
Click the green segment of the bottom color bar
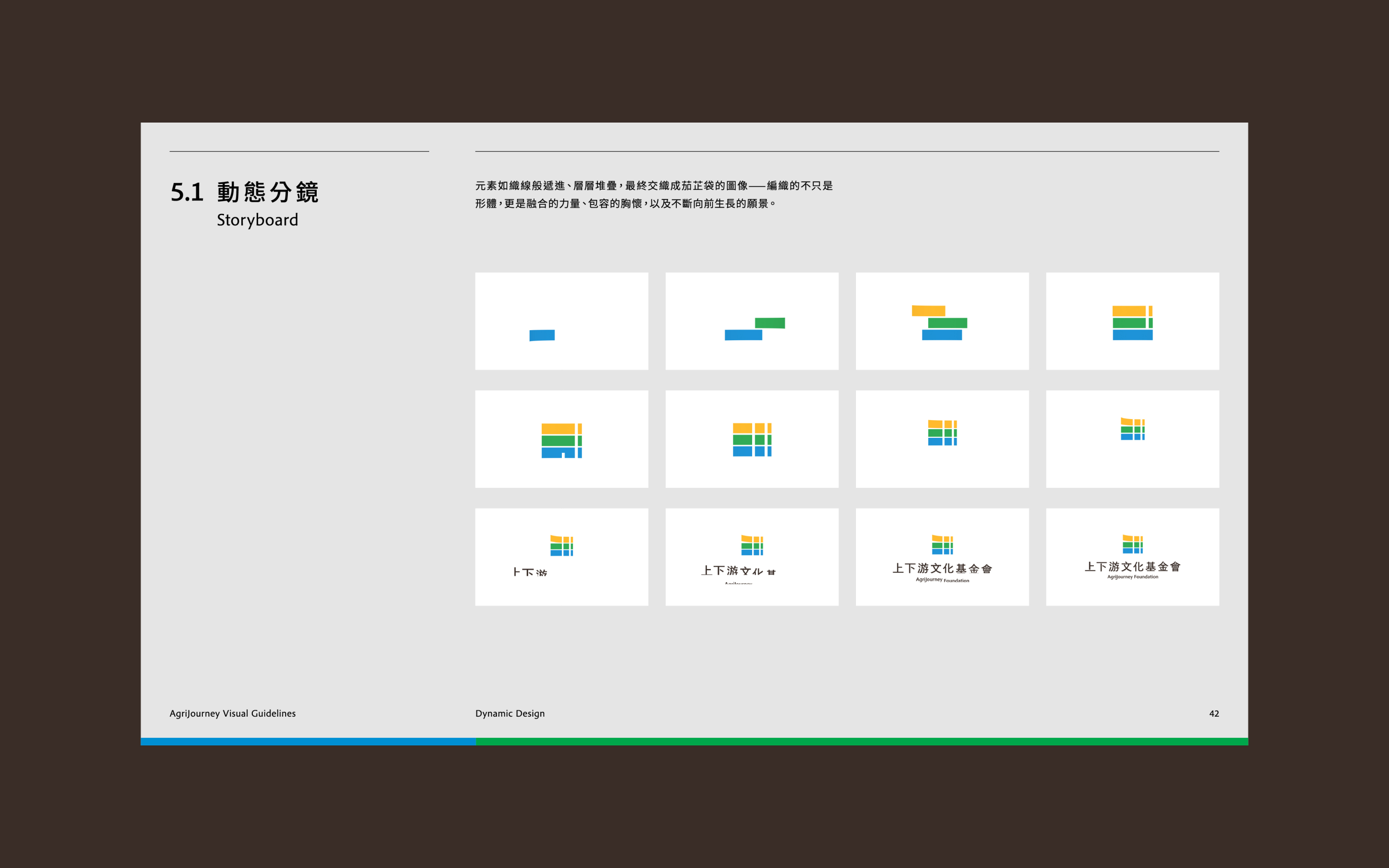click(861, 741)
